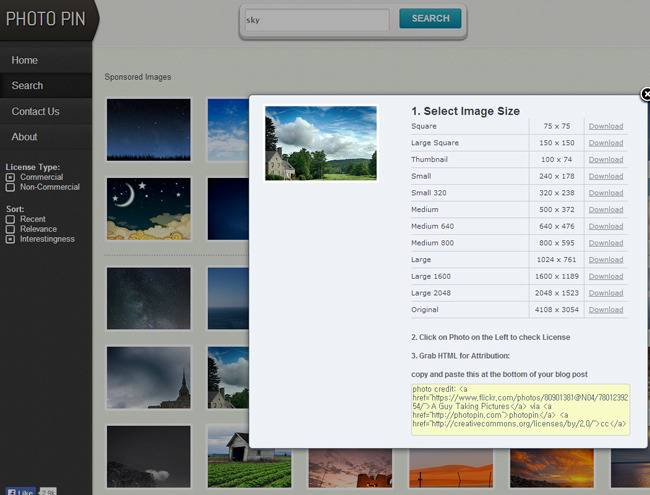
Task: Sort results by Recent
Action: (10, 219)
